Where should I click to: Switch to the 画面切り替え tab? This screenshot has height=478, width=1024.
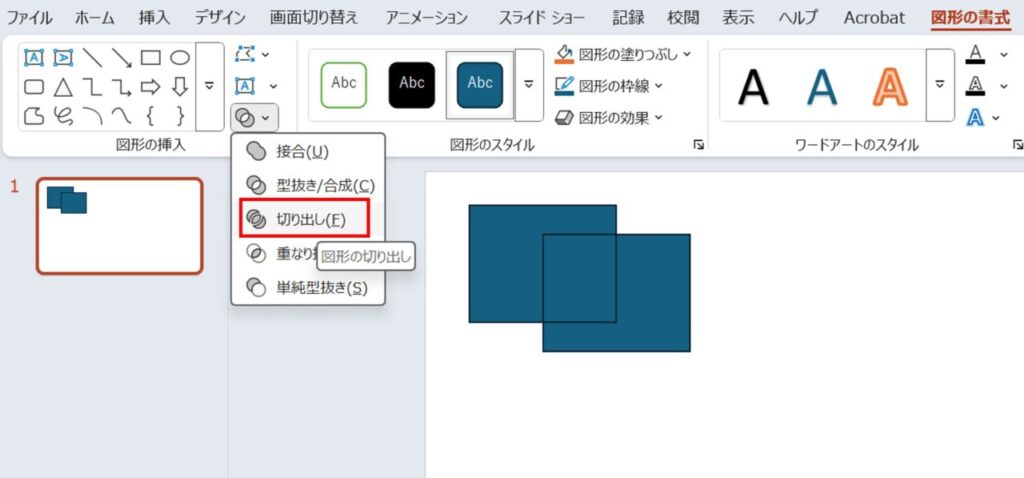tap(314, 18)
